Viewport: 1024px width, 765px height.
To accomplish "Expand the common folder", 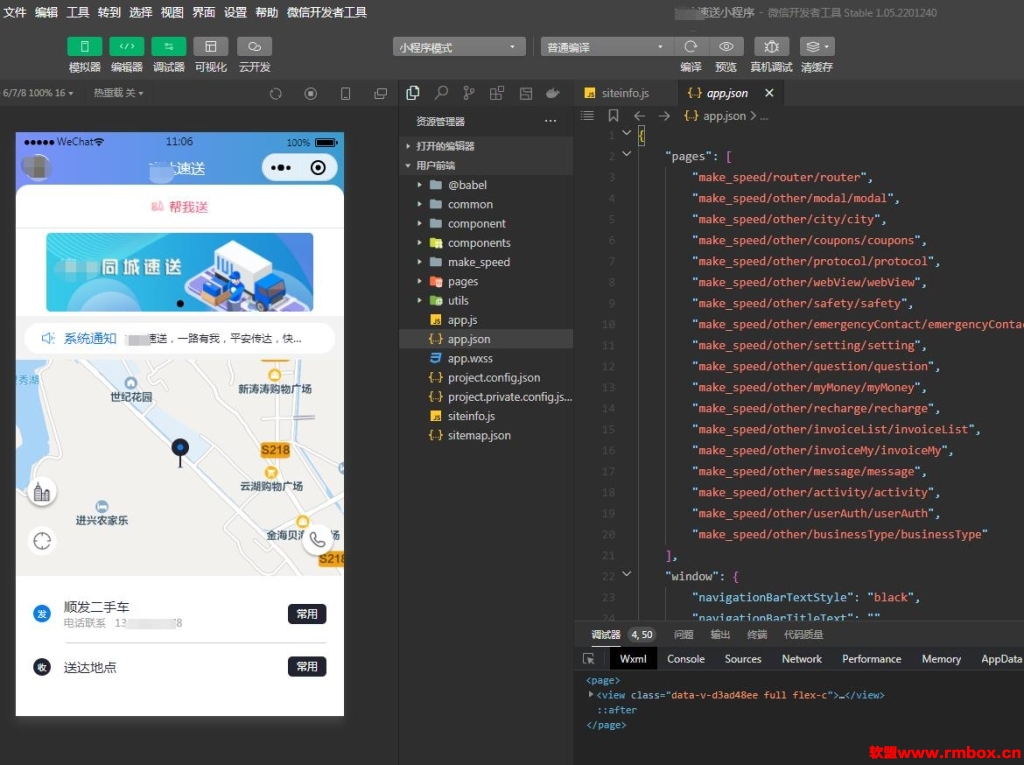I will (487, 204).
